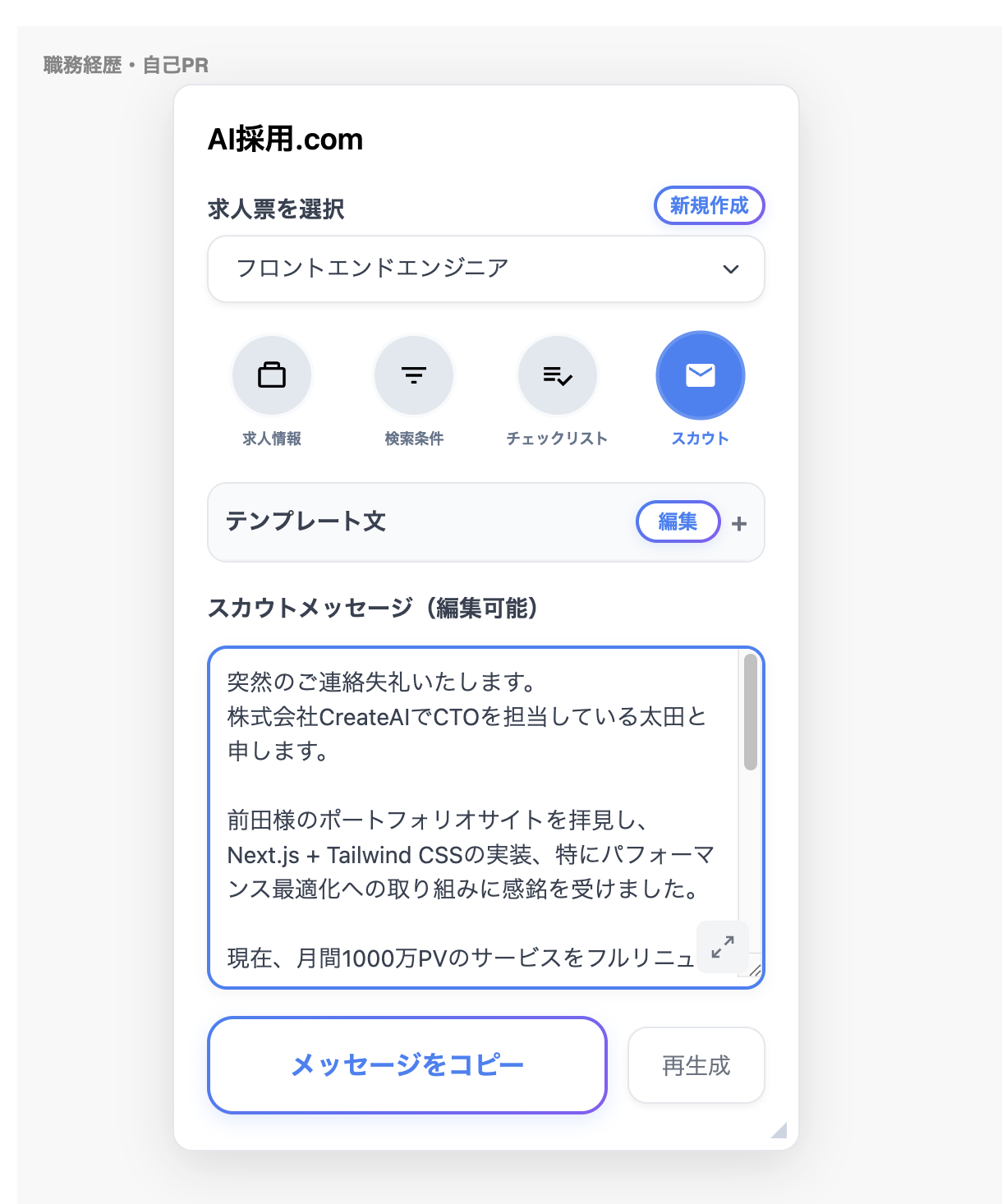
Task: Select the 検索条件 filter icon
Action: (x=414, y=375)
